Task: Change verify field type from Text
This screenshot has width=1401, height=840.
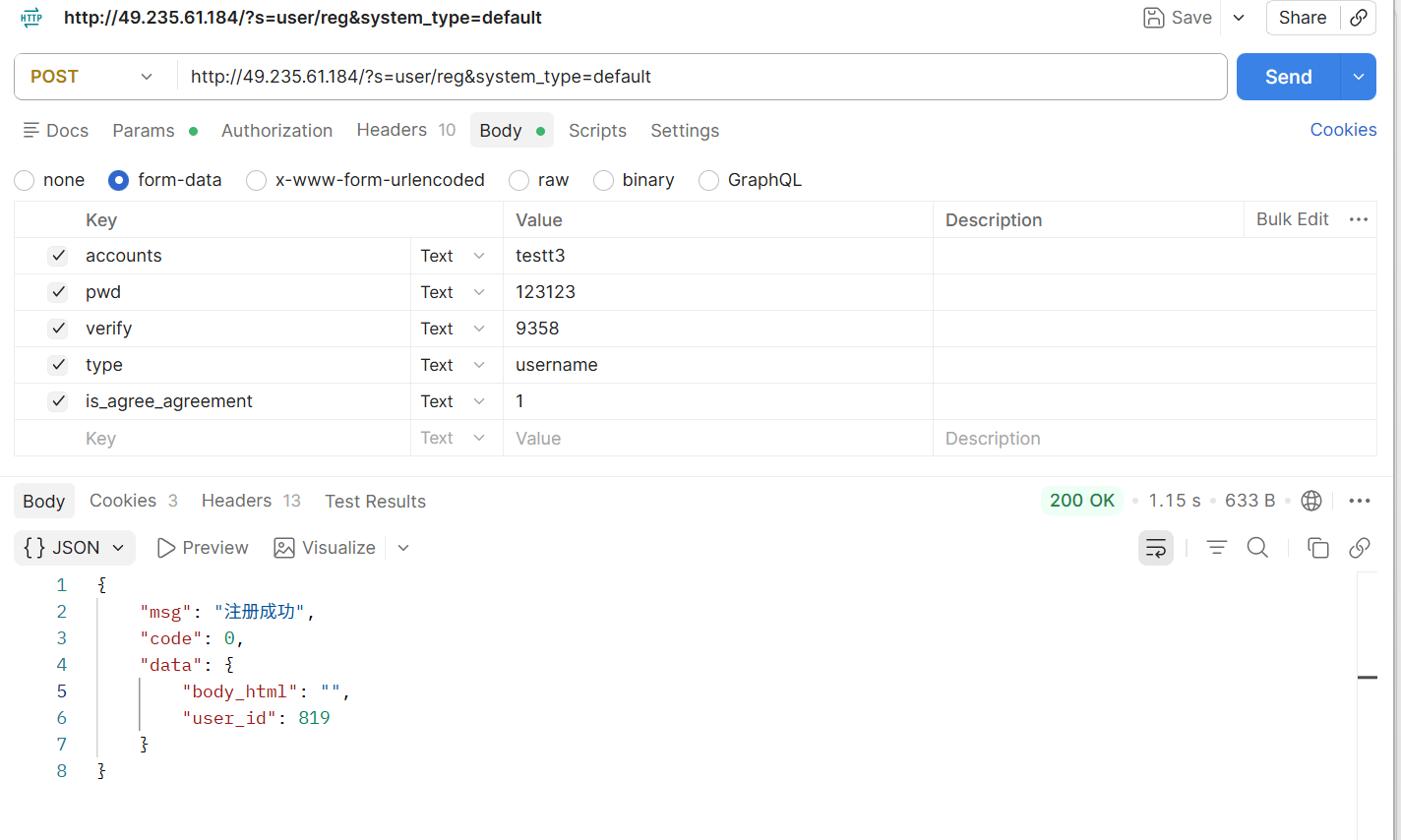Action: point(454,329)
